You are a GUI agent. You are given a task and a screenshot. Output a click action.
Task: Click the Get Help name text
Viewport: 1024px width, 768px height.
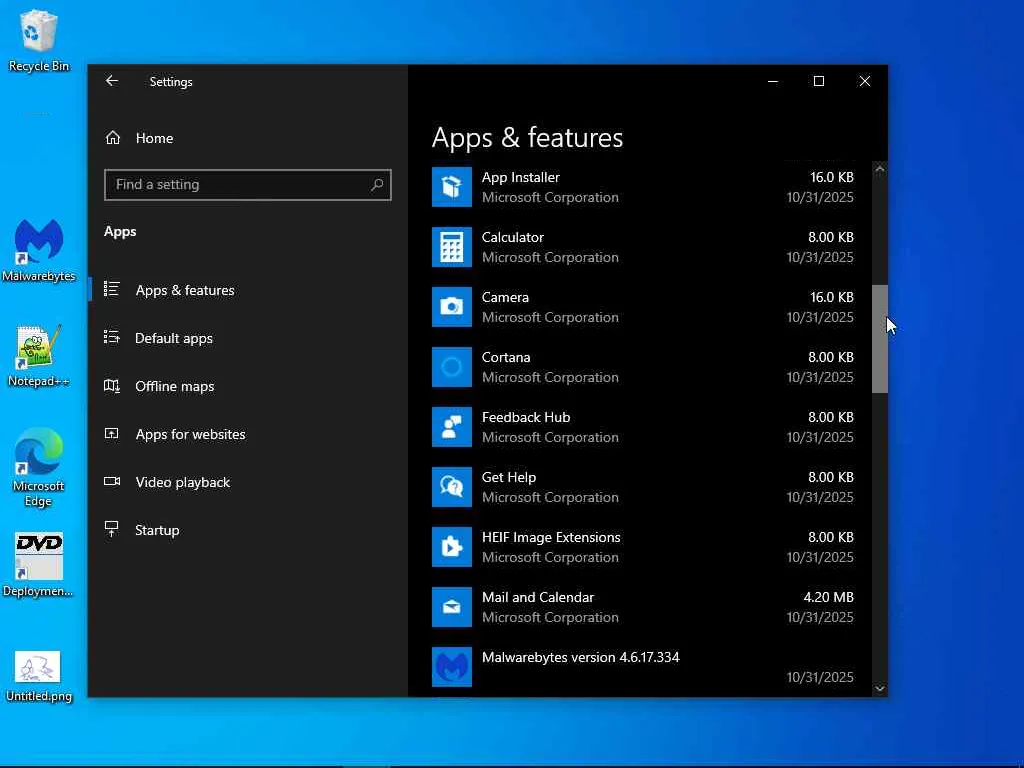coord(509,477)
